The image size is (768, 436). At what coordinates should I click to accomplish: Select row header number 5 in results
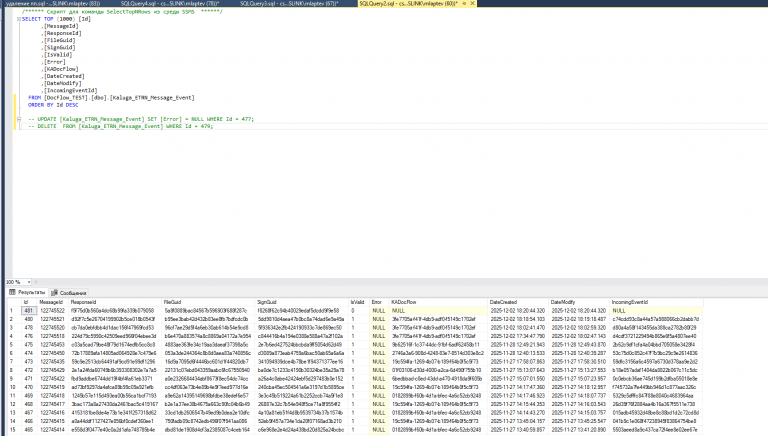pyautogui.click(x=13, y=345)
